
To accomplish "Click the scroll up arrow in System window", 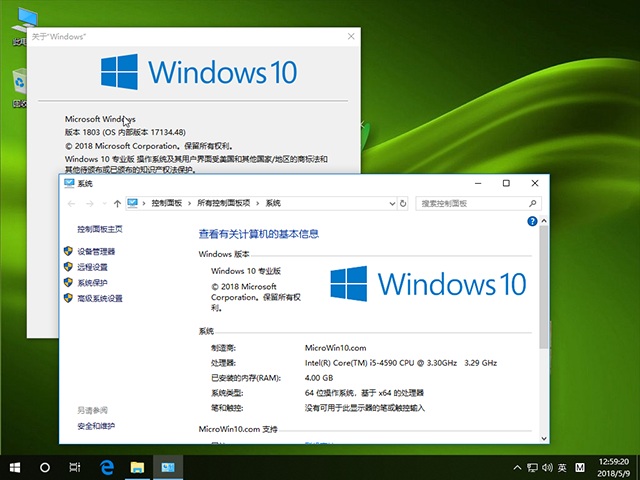I will (544, 221).
